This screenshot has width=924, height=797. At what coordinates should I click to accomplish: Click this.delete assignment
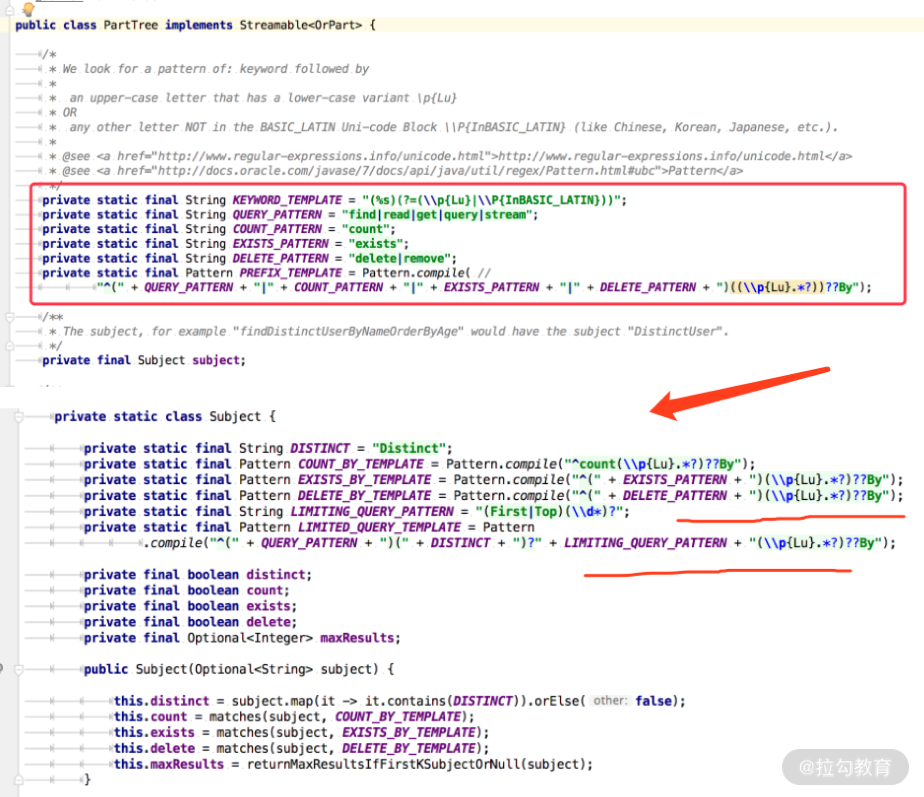[x=154, y=749]
